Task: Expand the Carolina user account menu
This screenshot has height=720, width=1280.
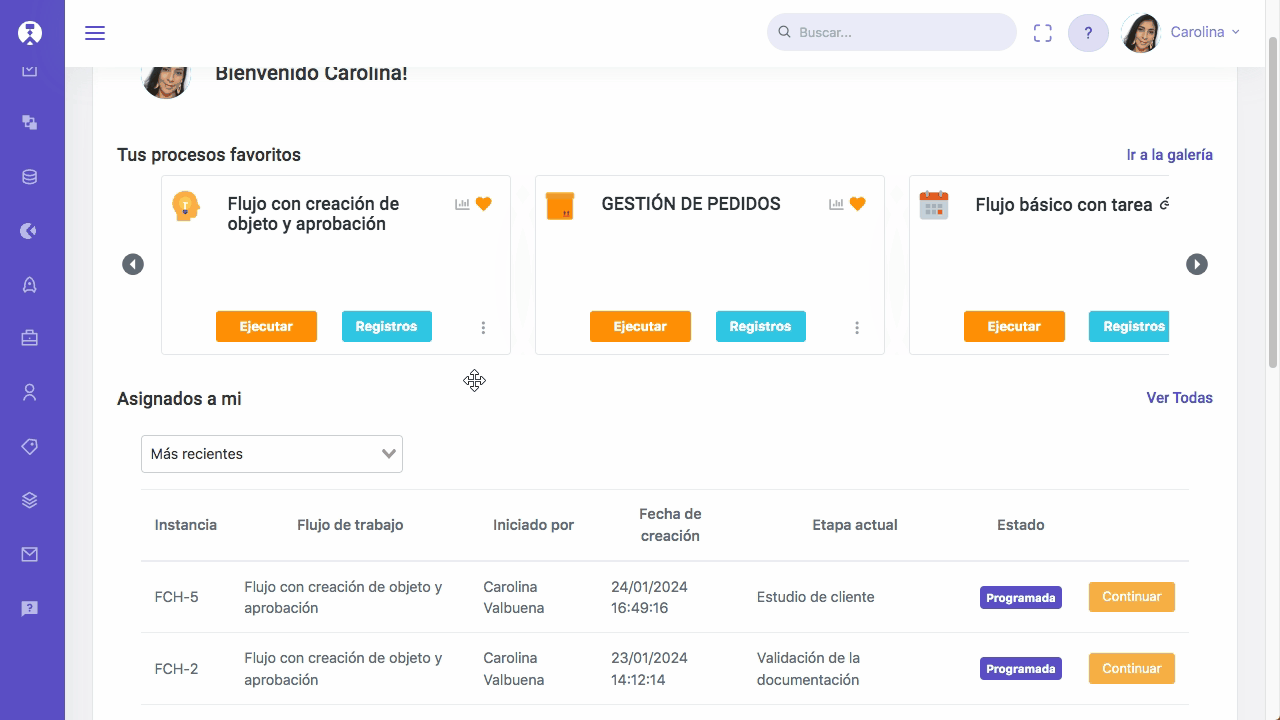Action: [x=1205, y=32]
